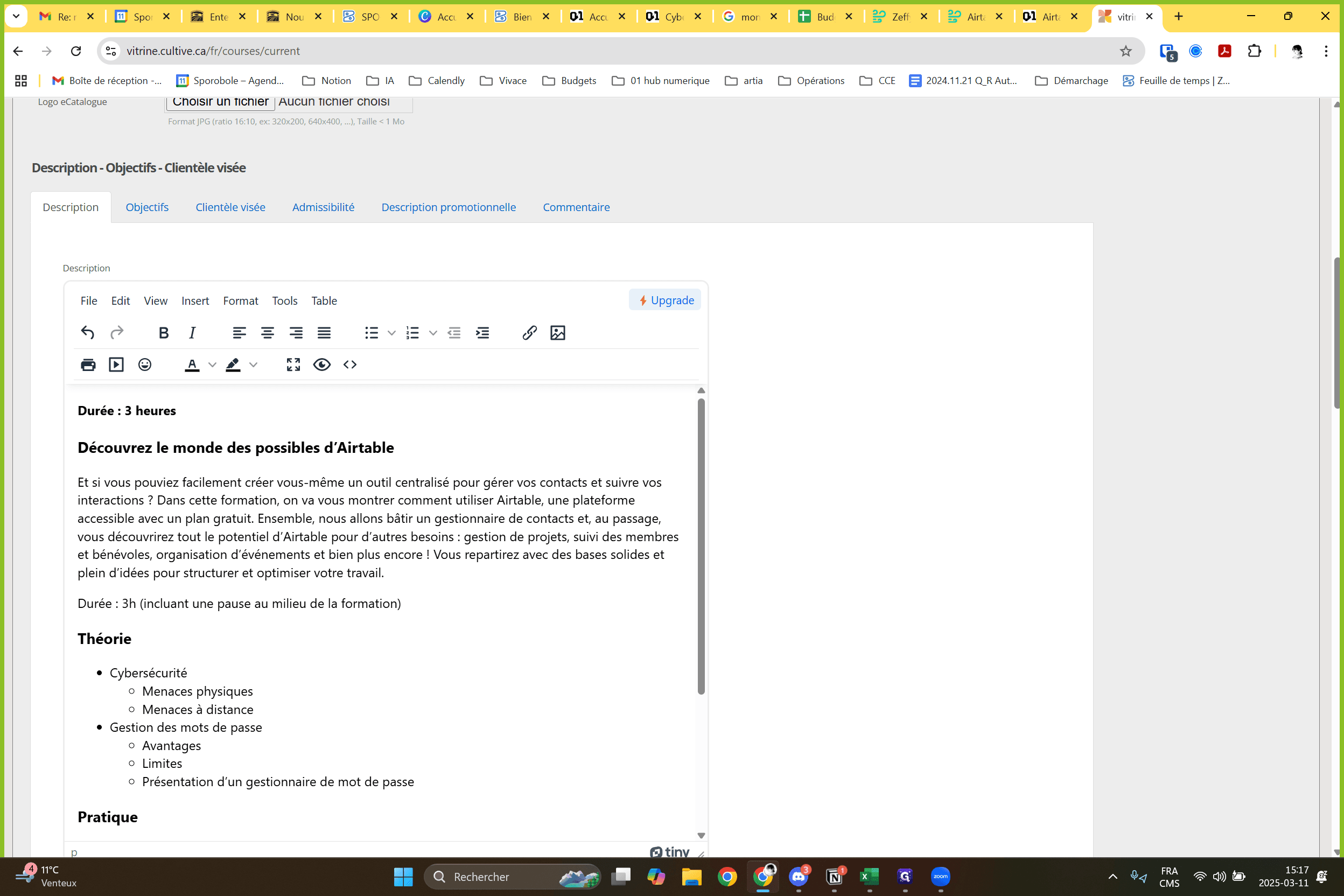Toggle italic formatting
This screenshot has height=896, width=1344.
tap(192, 333)
